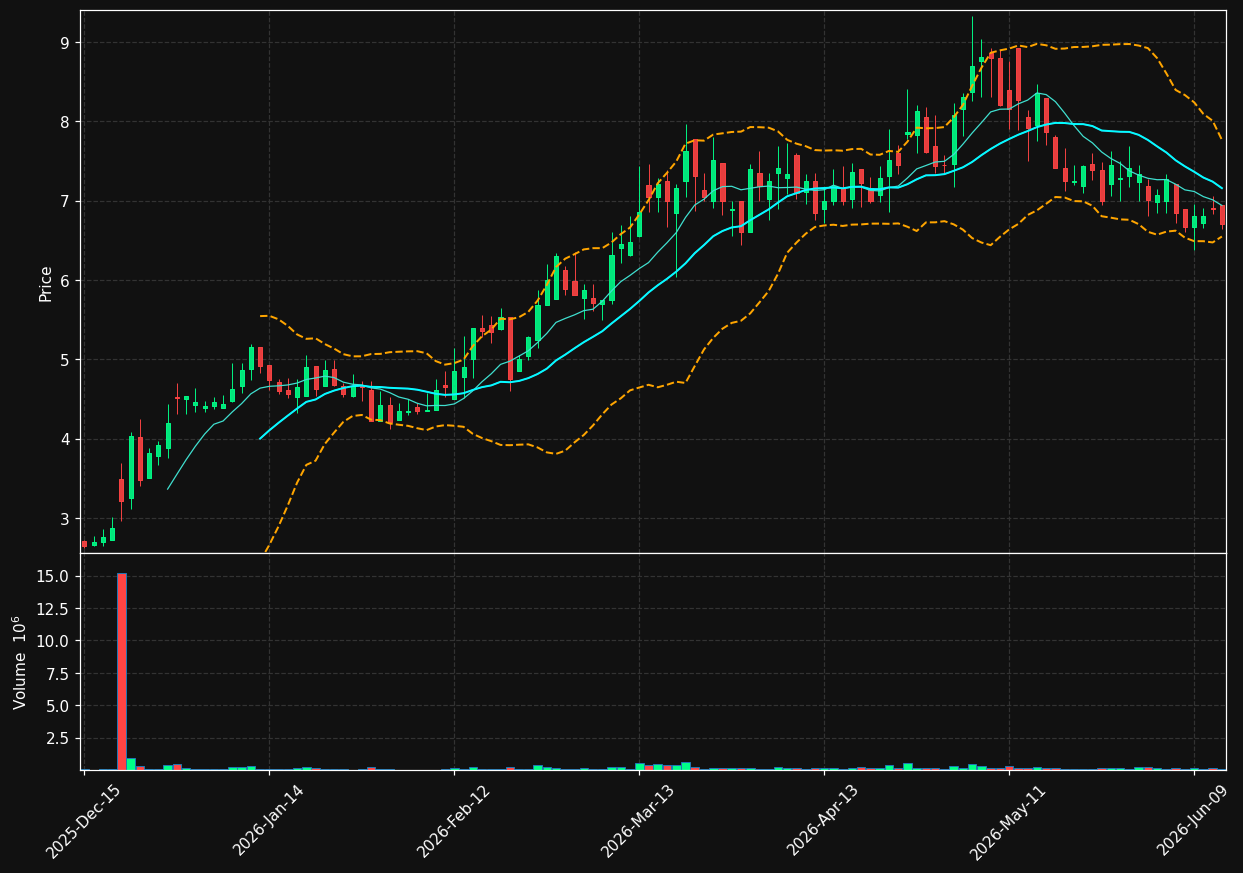Click the price tick label 4
The image size is (1243, 873).
[64, 439]
